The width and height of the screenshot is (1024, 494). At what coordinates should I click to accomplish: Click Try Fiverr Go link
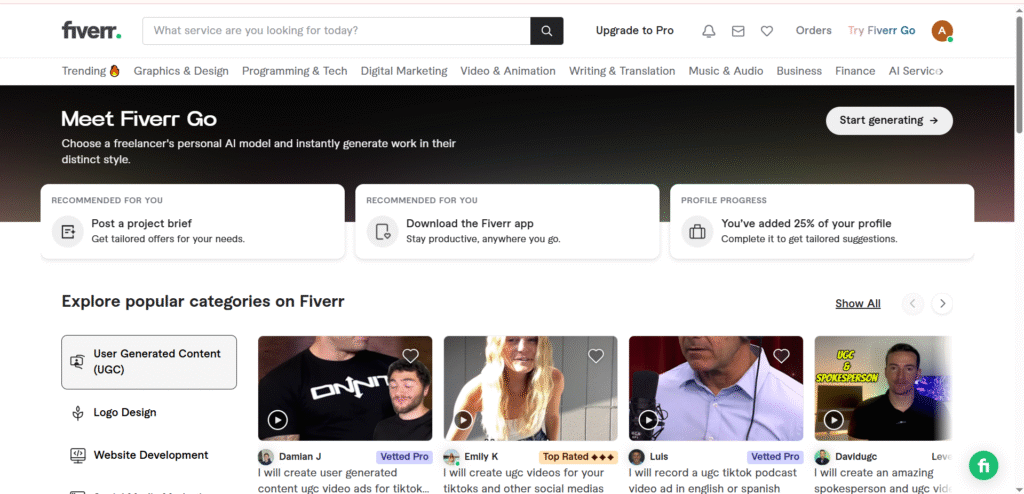click(x=881, y=31)
